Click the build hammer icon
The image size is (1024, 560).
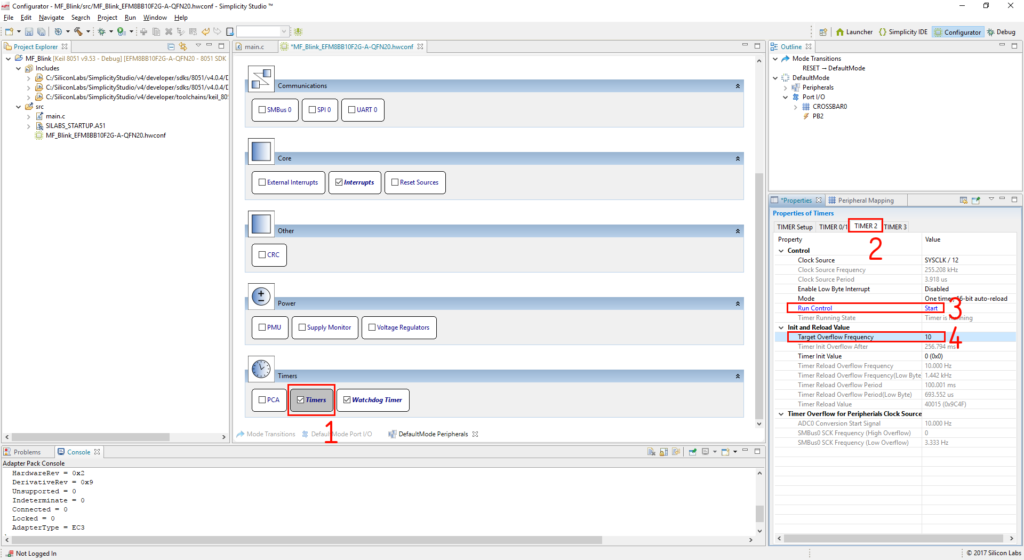[x=77, y=32]
